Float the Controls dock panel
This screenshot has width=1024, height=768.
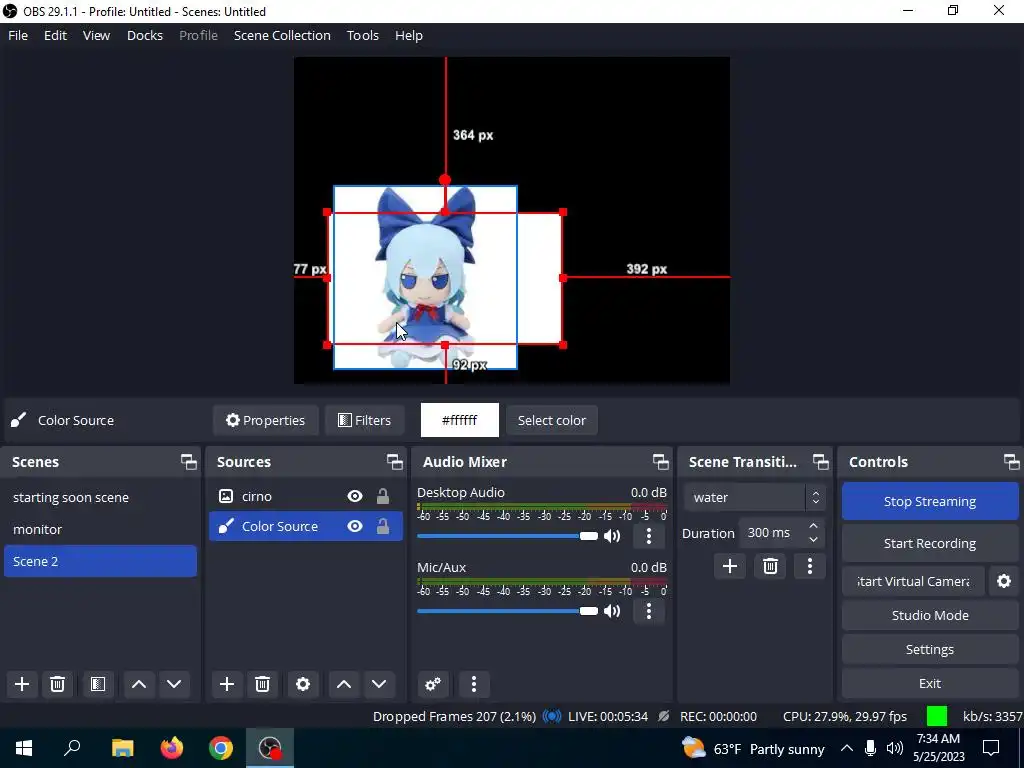pos(1012,462)
